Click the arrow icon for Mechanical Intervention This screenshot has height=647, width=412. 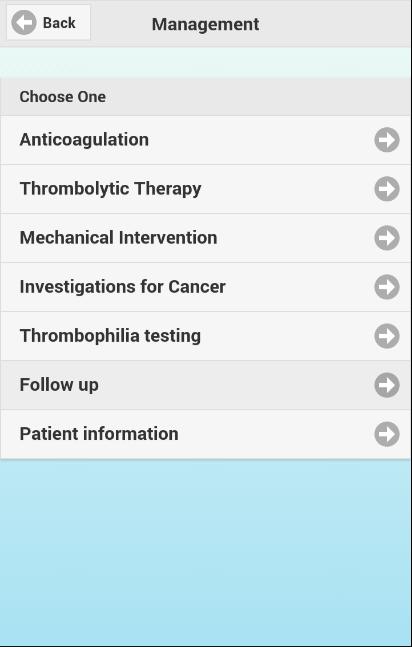point(387,238)
